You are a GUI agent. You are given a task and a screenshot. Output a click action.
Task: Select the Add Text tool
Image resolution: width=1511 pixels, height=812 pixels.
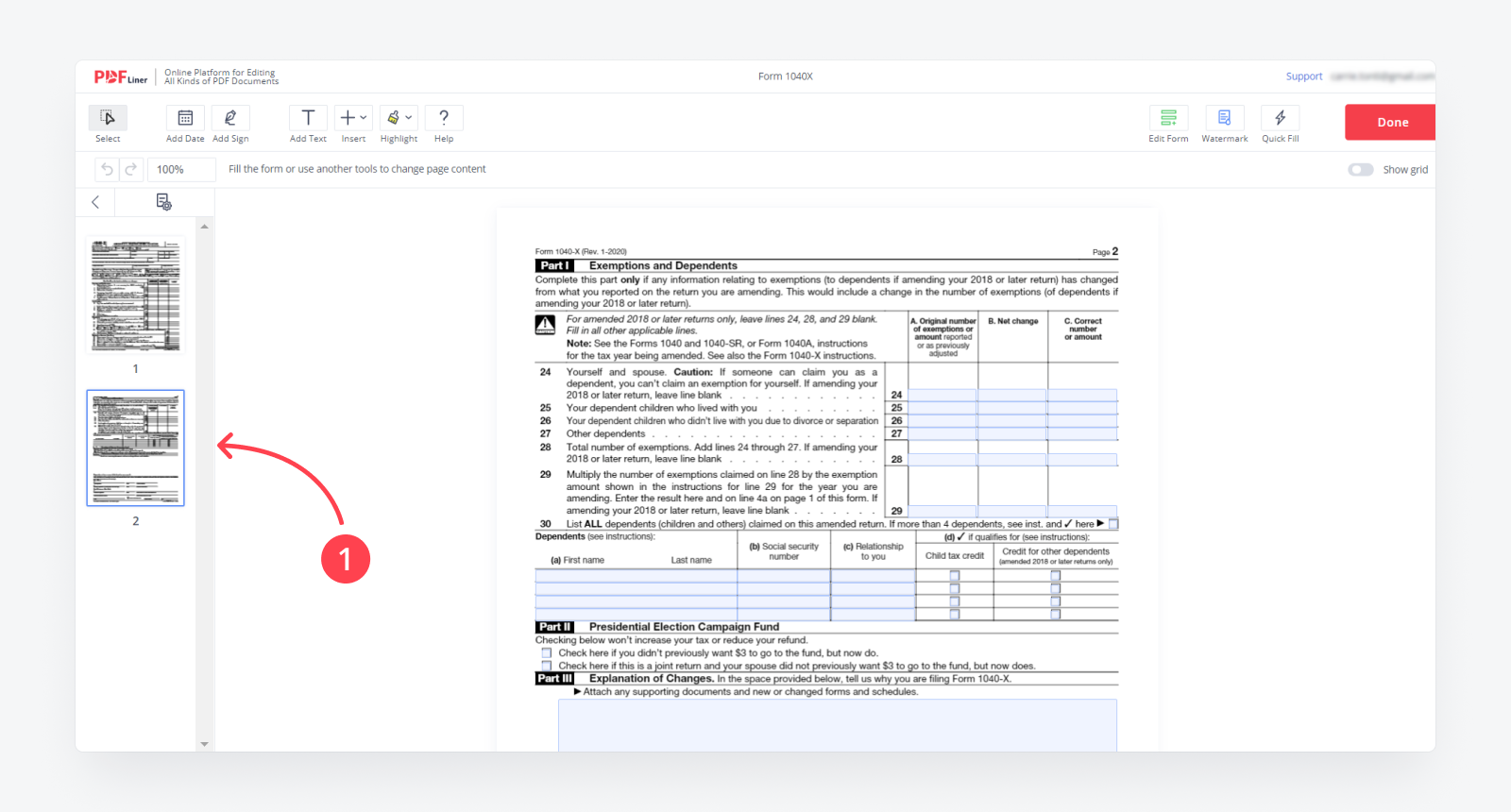(x=308, y=118)
